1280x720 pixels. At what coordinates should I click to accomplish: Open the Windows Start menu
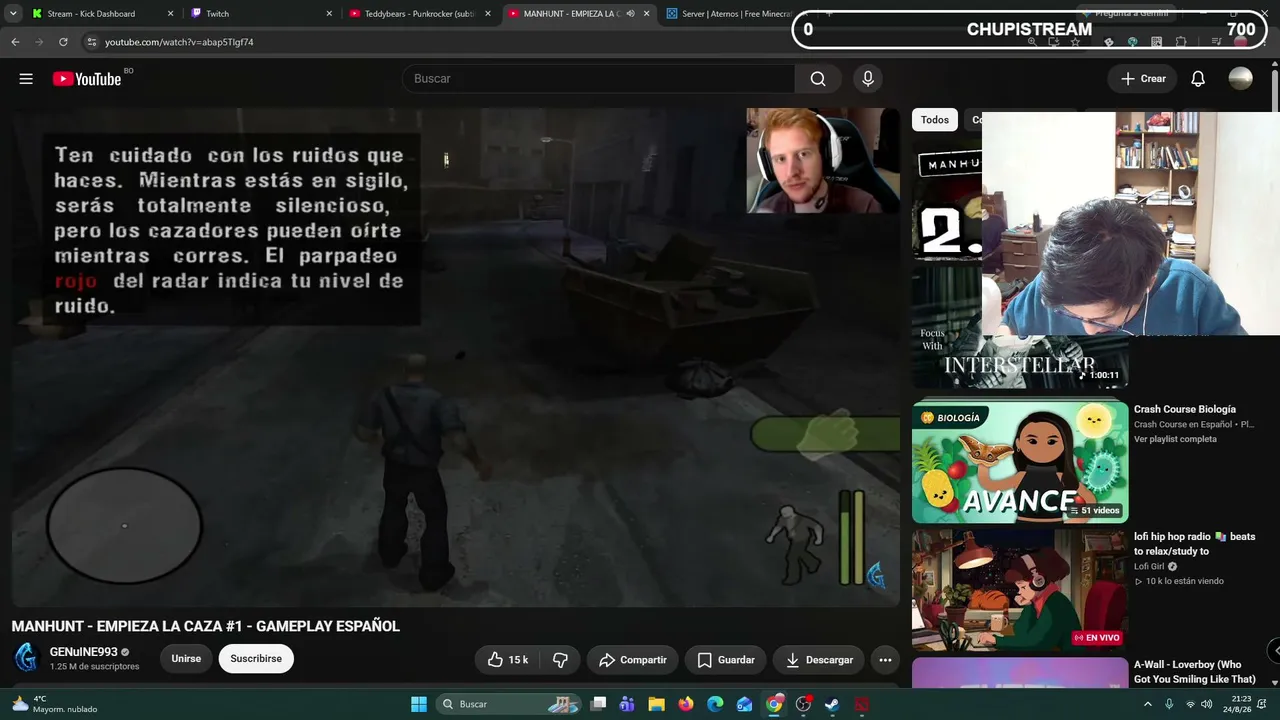pyautogui.click(x=419, y=704)
